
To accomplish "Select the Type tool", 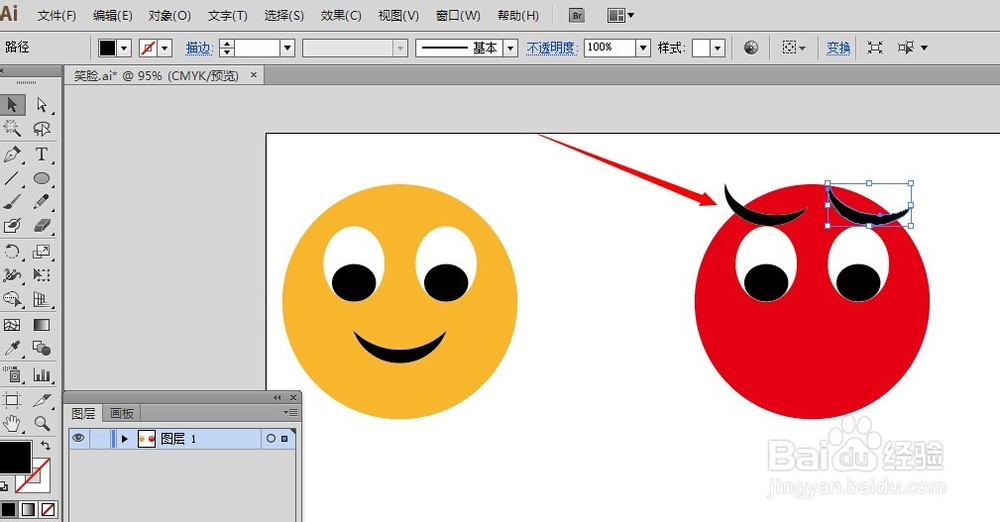I will [x=42, y=154].
